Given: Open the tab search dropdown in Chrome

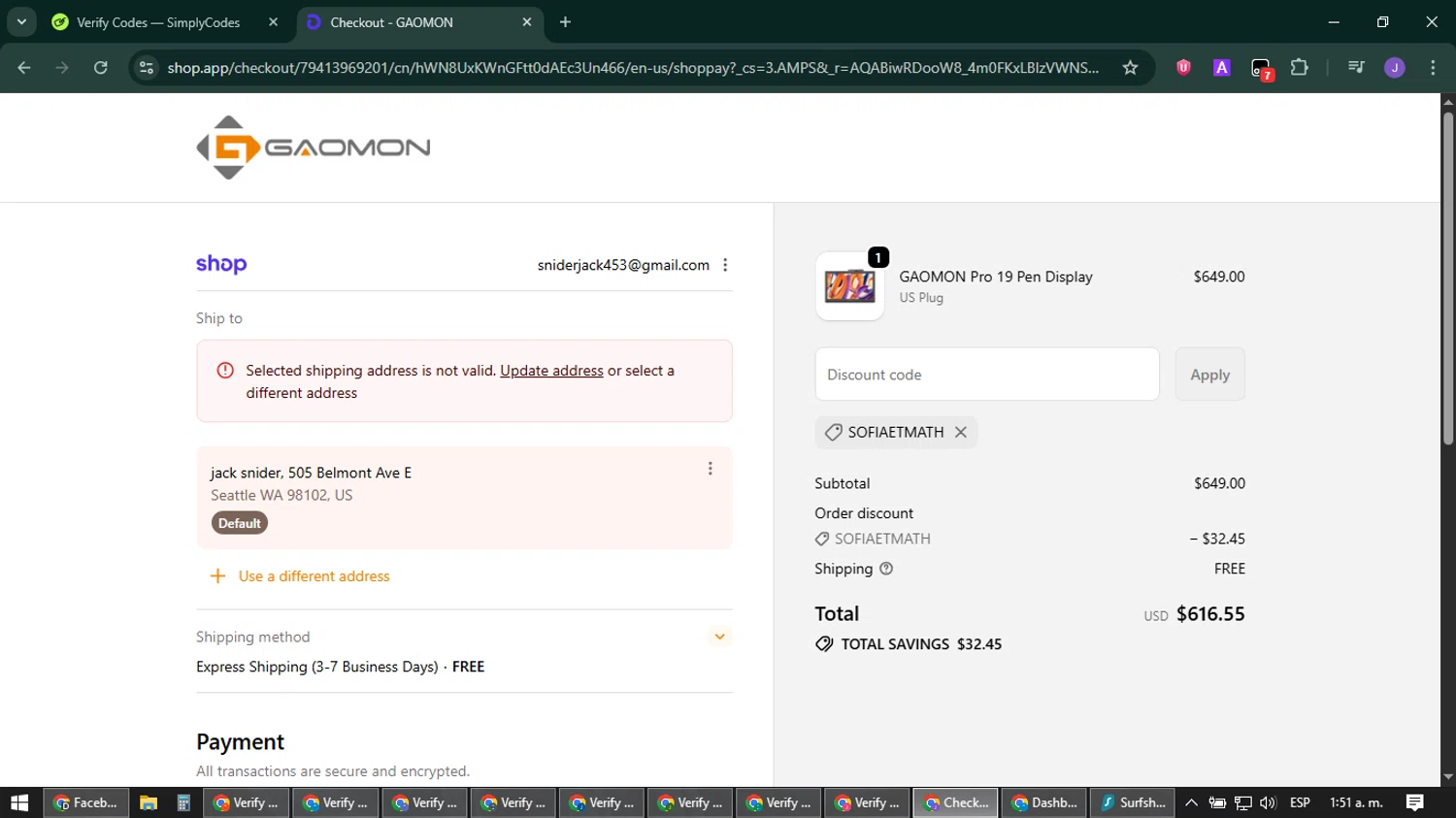Looking at the screenshot, I should click(21, 21).
